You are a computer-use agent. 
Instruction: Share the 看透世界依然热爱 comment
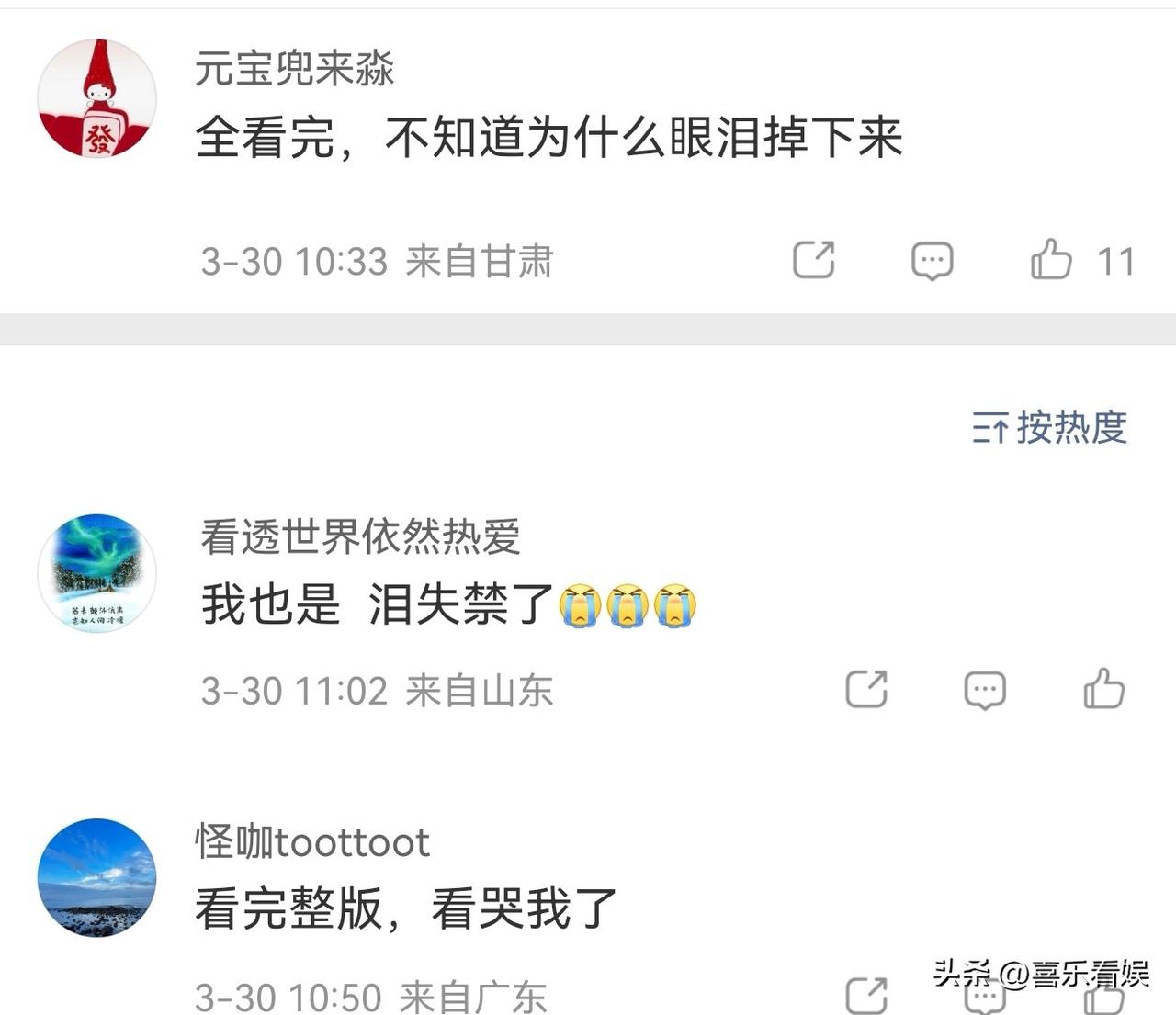click(866, 689)
